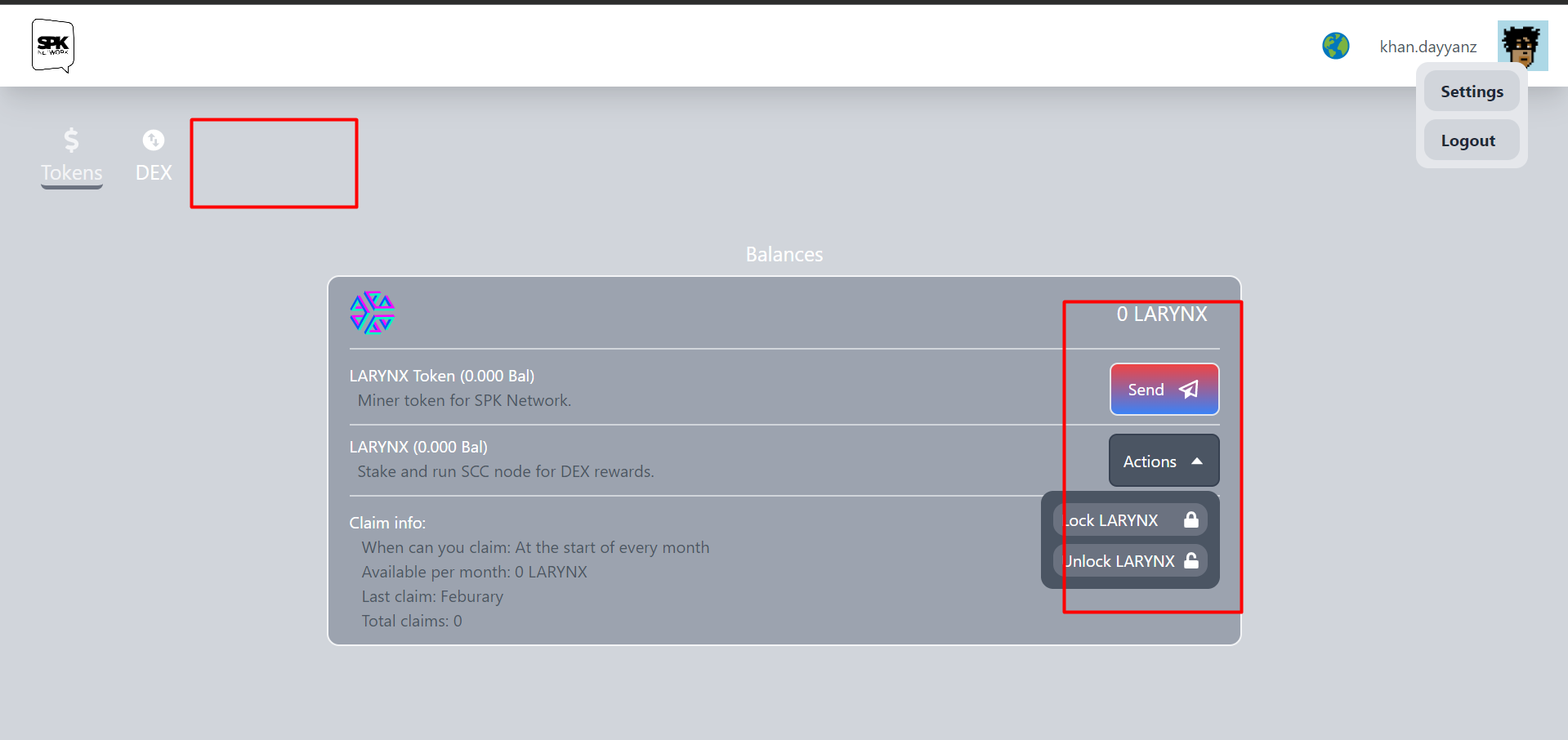Click the SPK Network logo
Screen dimensions: 1568x740
[x=53, y=46]
